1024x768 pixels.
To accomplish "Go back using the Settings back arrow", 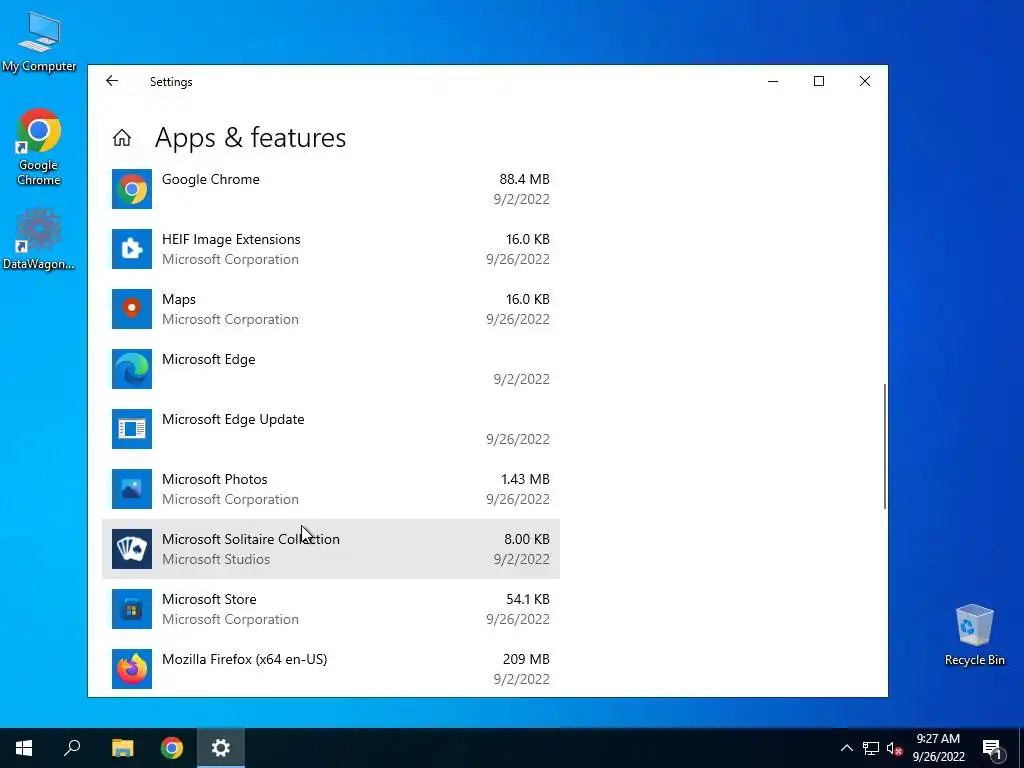I will [x=112, y=81].
